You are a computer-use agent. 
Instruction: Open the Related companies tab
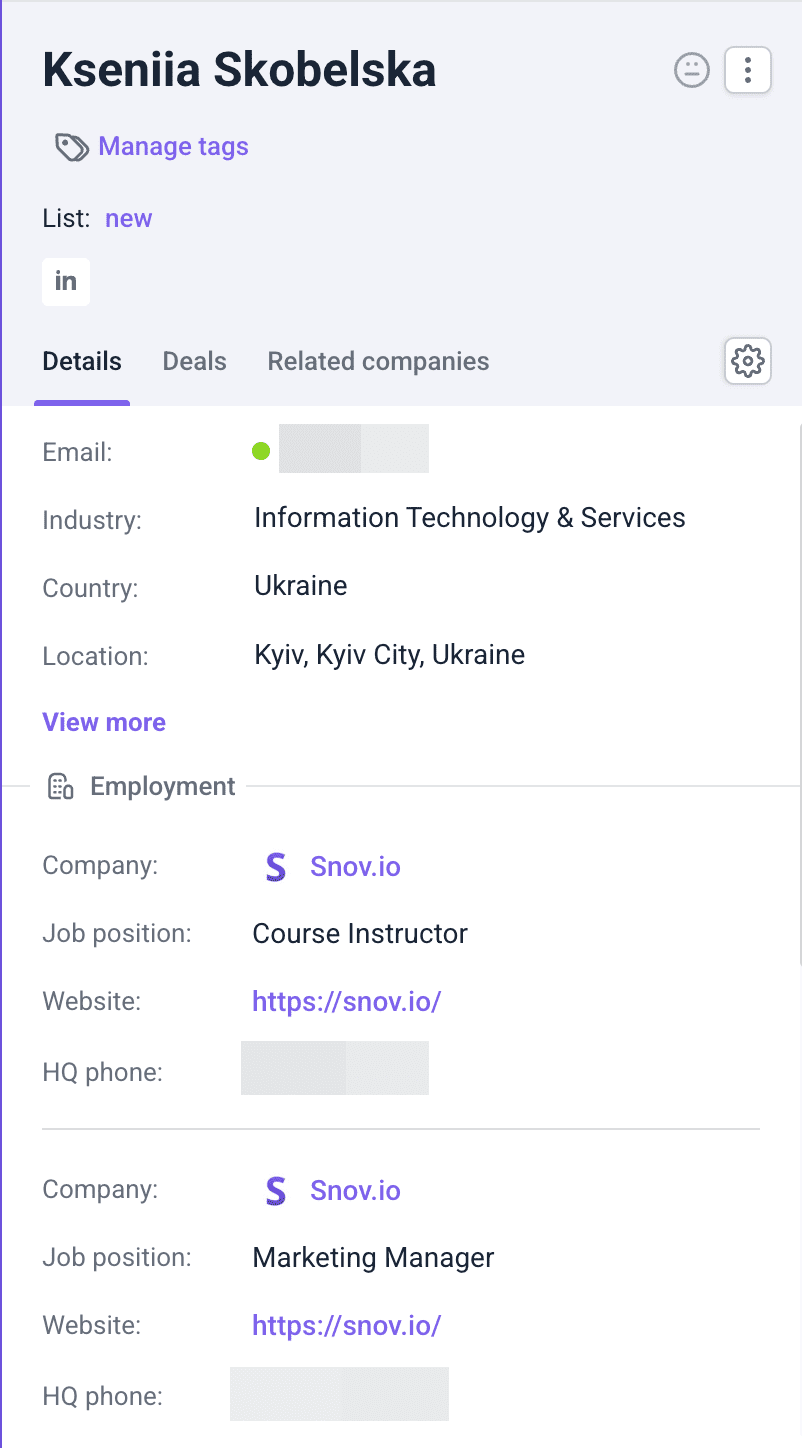(x=378, y=361)
